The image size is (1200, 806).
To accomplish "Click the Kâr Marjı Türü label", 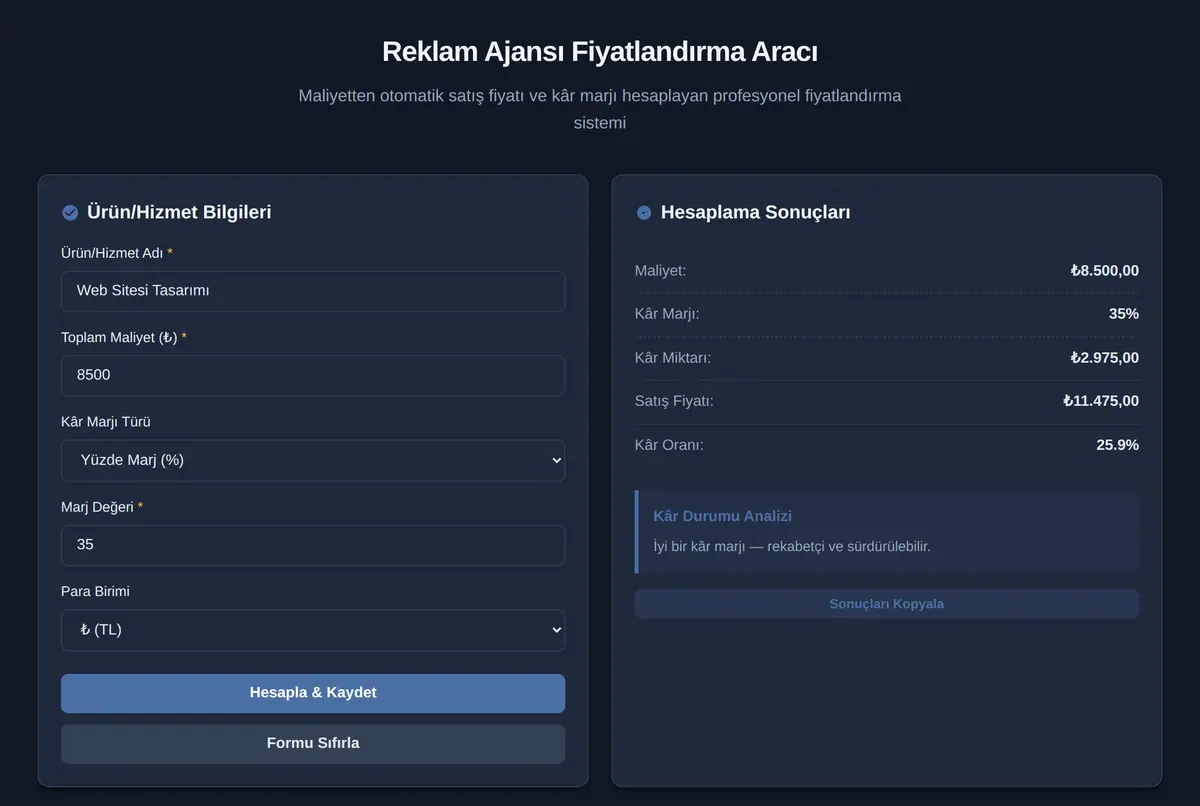I will pyautogui.click(x=106, y=422).
